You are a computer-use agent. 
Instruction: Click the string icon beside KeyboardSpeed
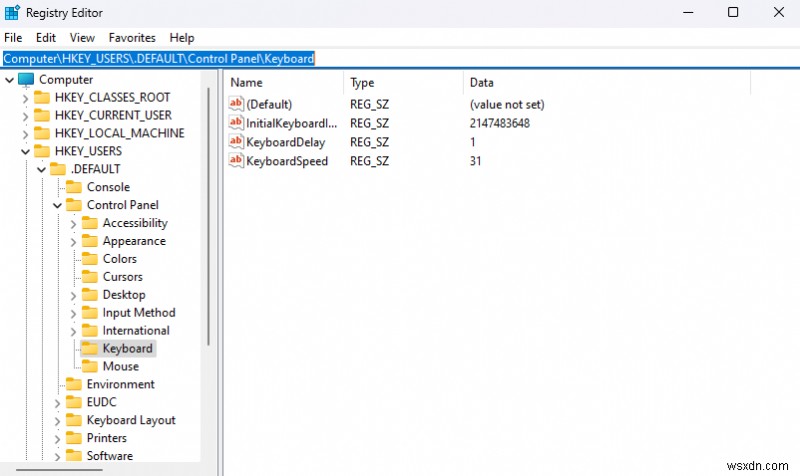(236, 160)
